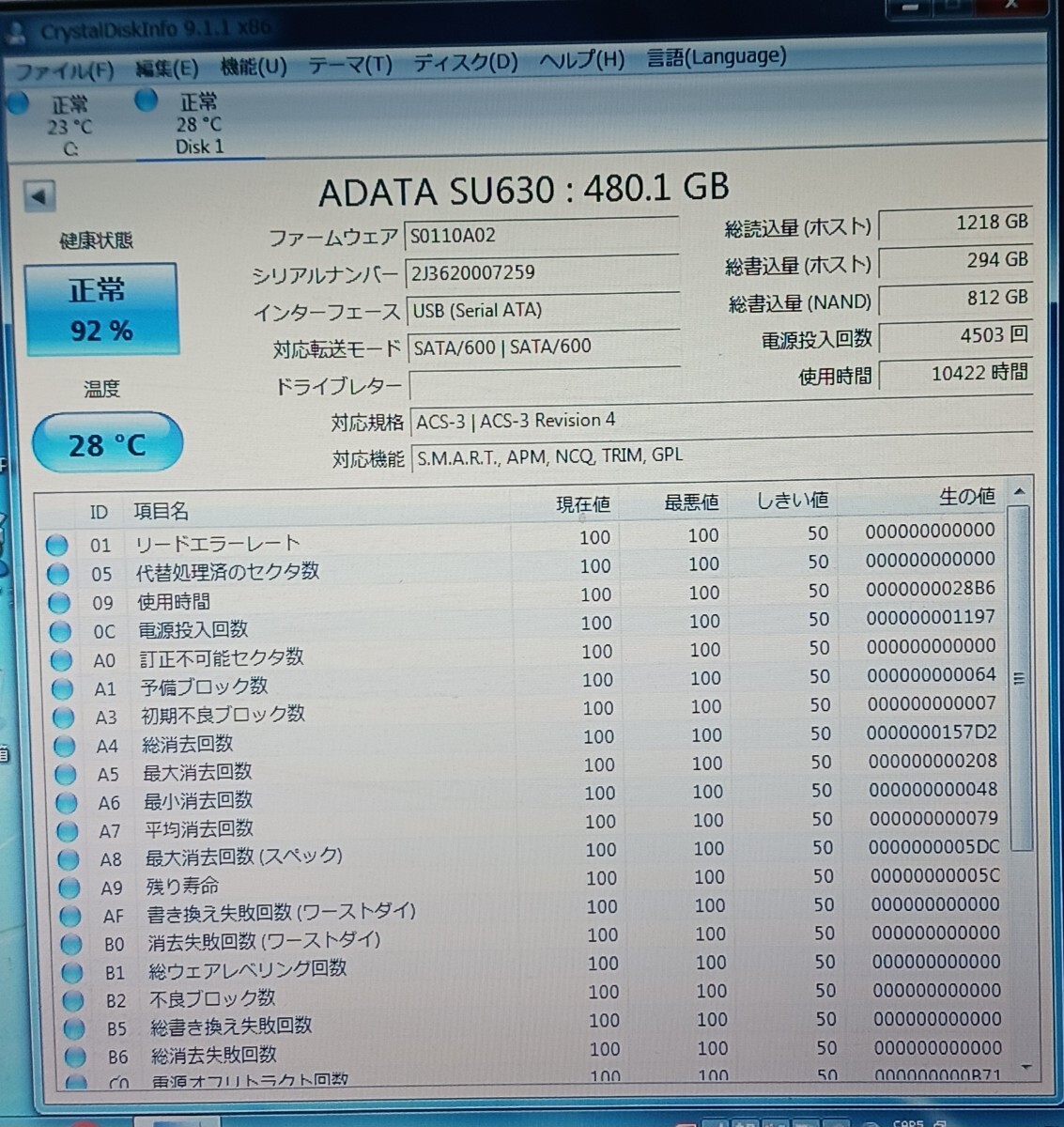Image resolution: width=1064 pixels, height=1127 pixels.
Task: Click status icon for 0C 電源投入回数
Action: [59, 631]
